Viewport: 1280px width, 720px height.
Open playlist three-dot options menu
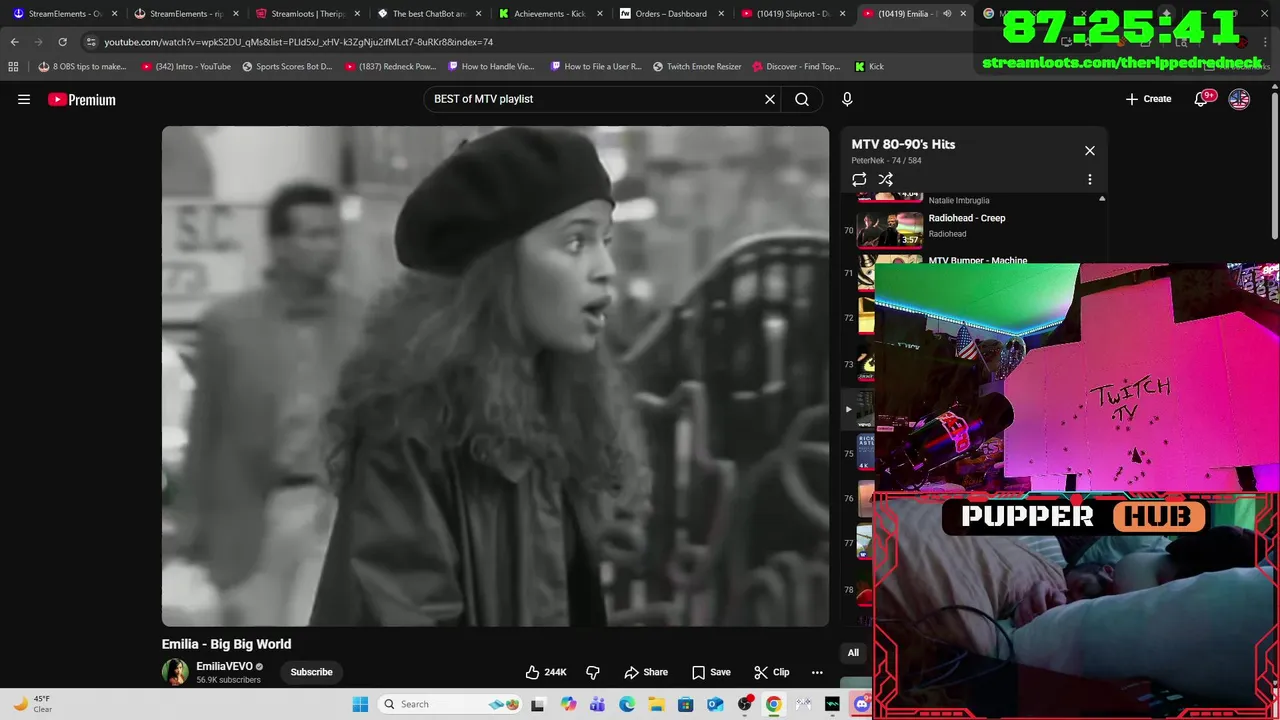click(1090, 180)
